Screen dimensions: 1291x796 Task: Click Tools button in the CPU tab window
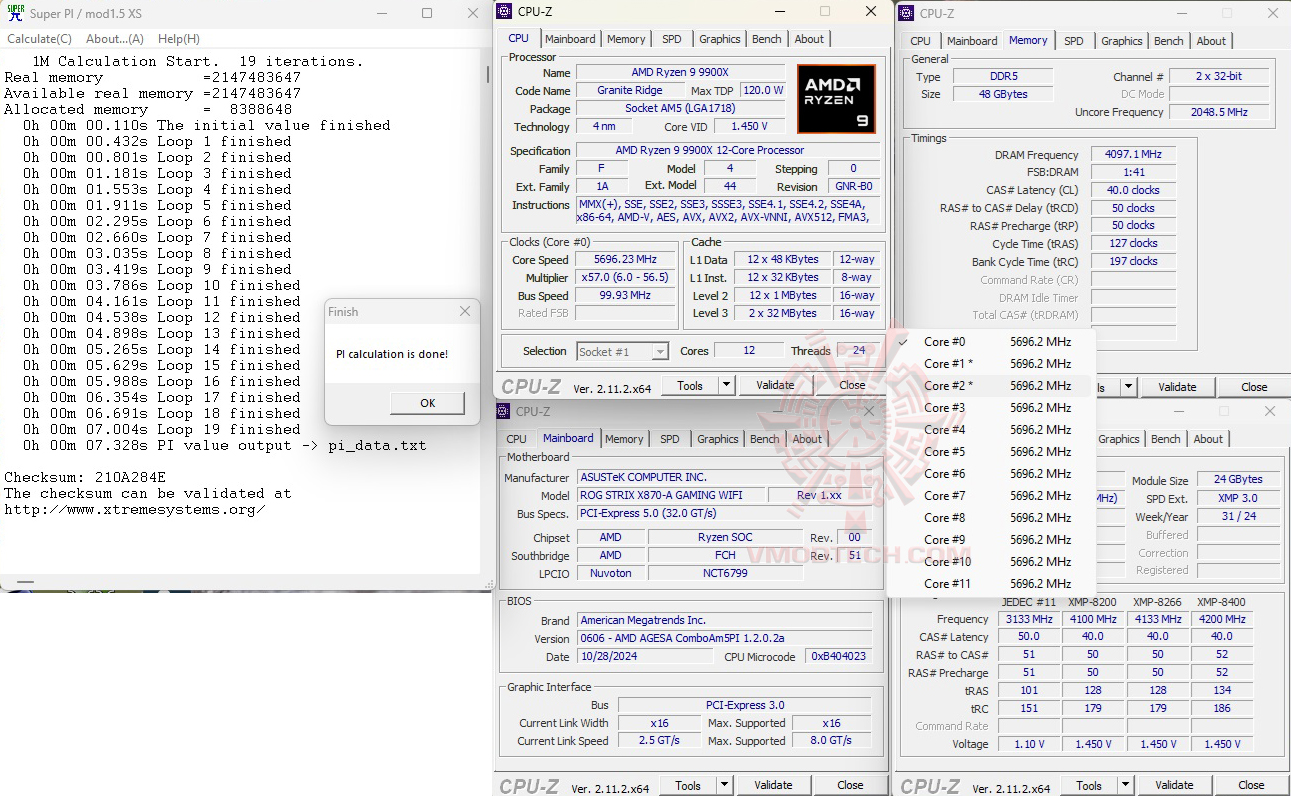pyautogui.click(x=690, y=385)
